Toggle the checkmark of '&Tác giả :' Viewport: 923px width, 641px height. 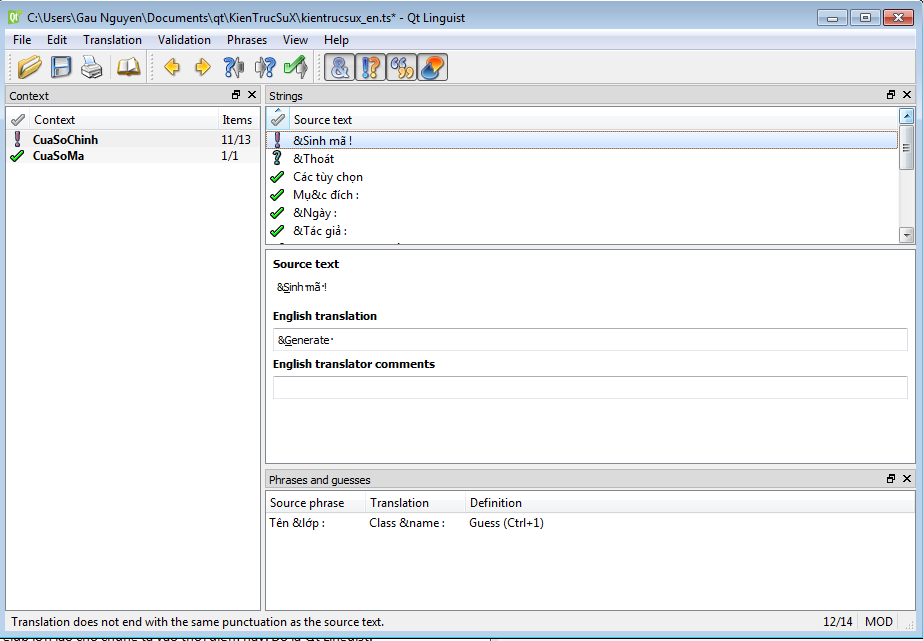[277, 231]
